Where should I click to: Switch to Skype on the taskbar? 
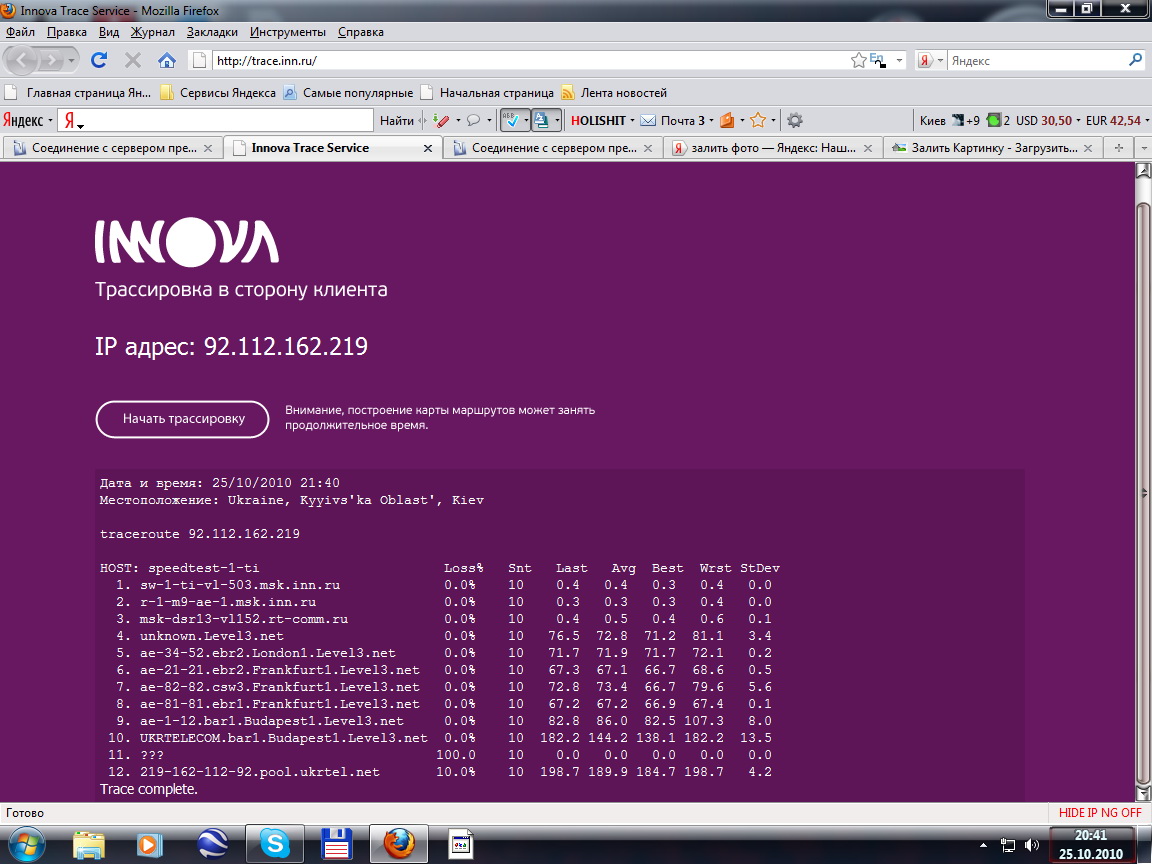275,844
